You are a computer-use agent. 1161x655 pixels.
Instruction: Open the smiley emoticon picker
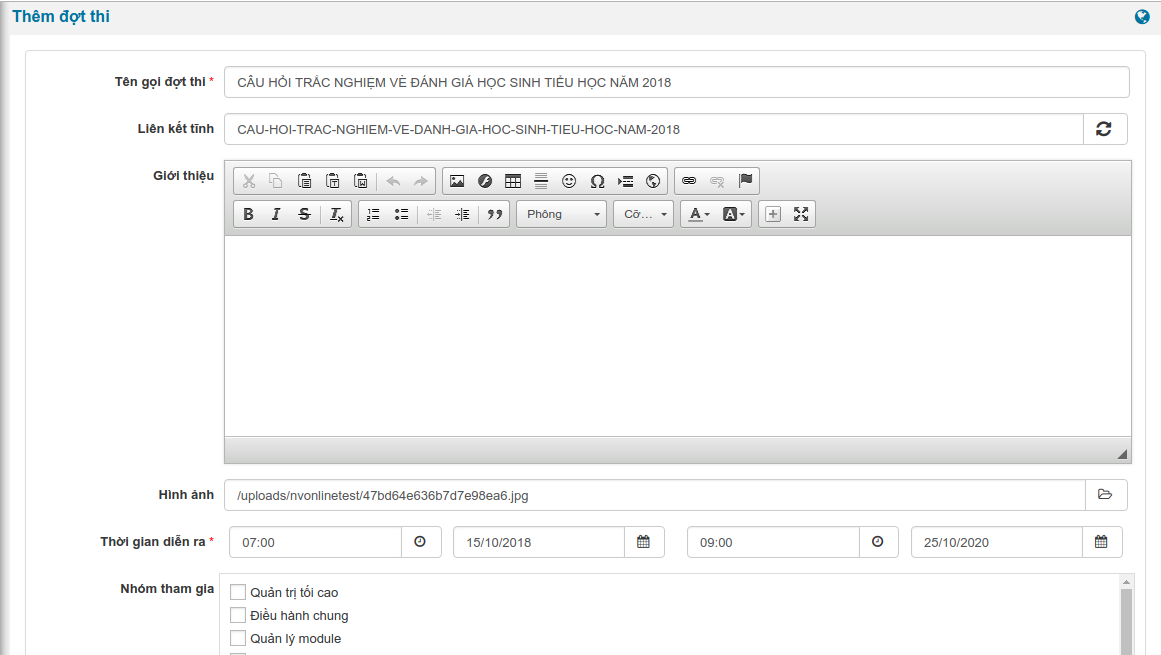[x=569, y=181]
